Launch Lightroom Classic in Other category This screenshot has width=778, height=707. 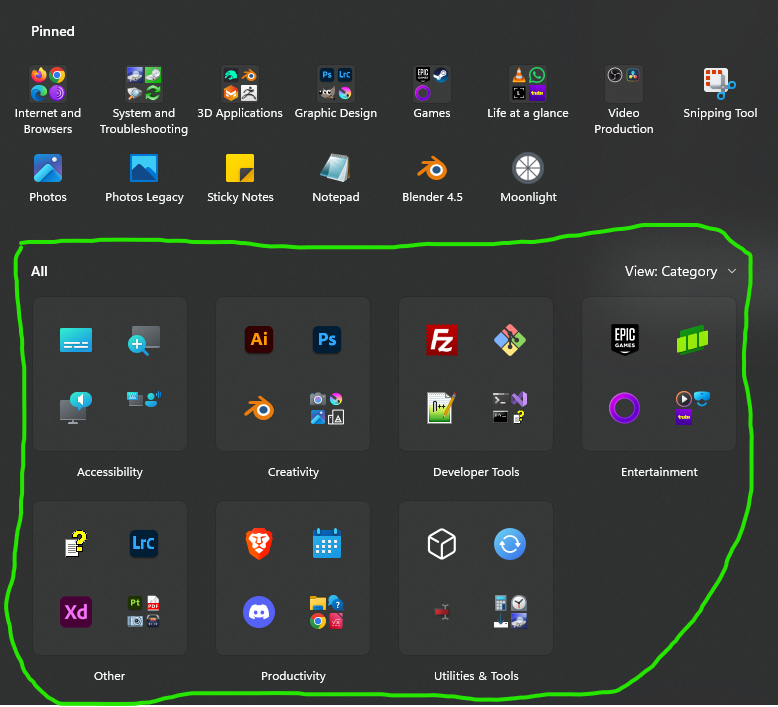tap(144, 544)
